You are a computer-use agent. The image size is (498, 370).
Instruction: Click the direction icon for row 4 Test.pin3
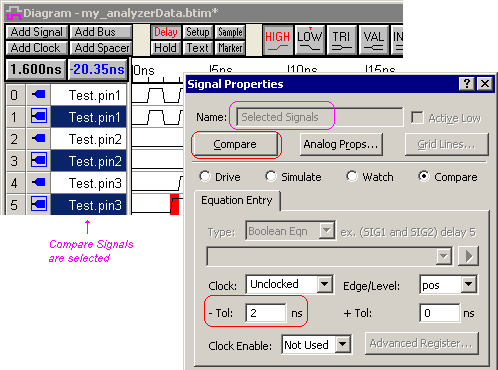click(39, 183)
